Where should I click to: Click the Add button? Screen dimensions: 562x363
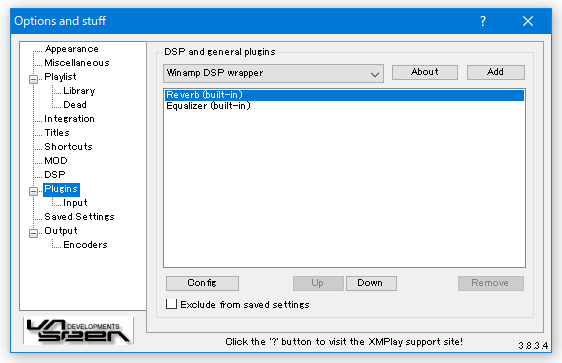click(496, 72)
